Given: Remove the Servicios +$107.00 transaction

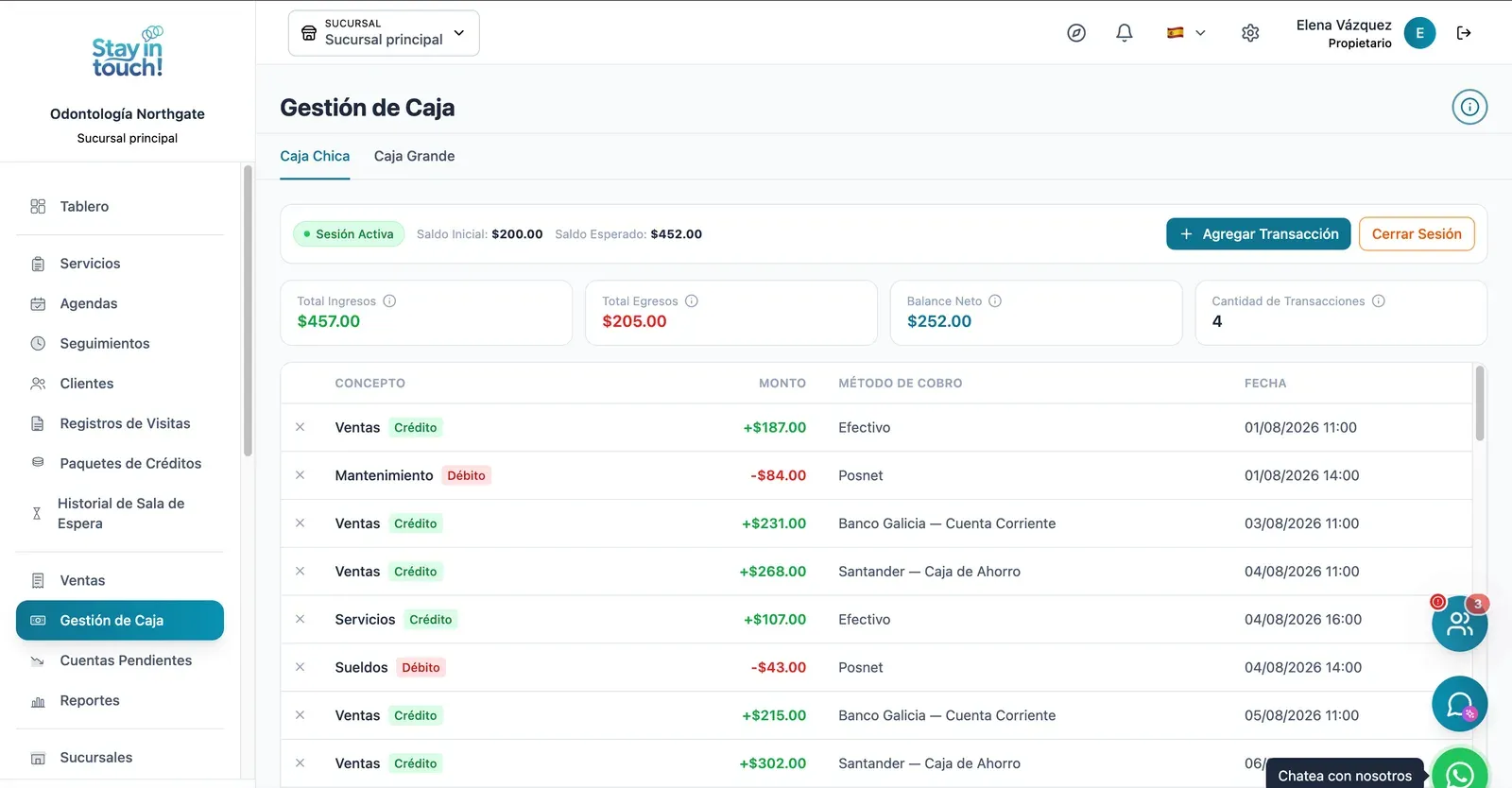Looking at the screenshot, I should (x=300, y=619).
